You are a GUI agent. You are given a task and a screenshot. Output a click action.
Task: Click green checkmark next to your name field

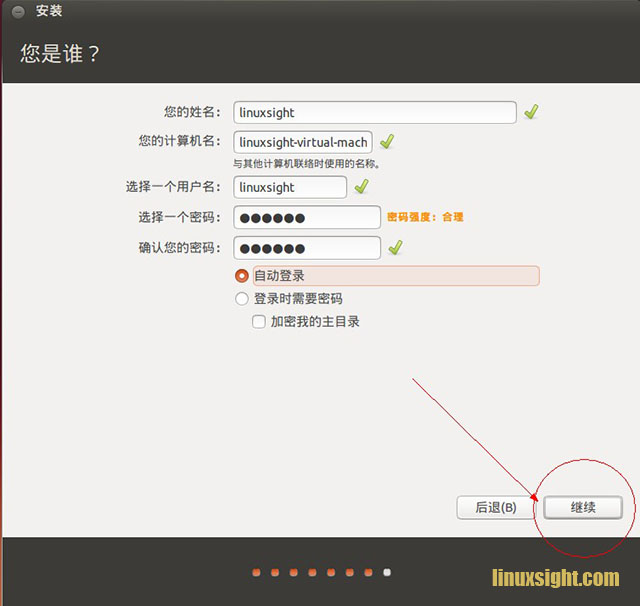(x=531, y=112)
